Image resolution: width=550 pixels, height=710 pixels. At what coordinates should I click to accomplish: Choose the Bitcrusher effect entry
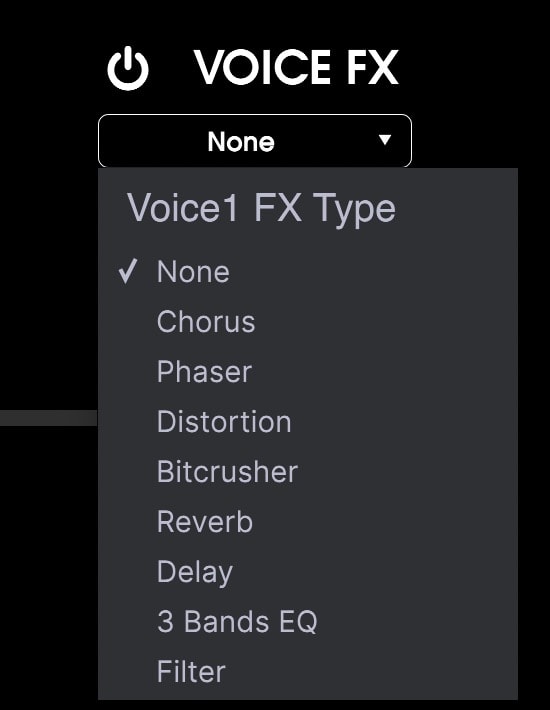click(308, 471)
